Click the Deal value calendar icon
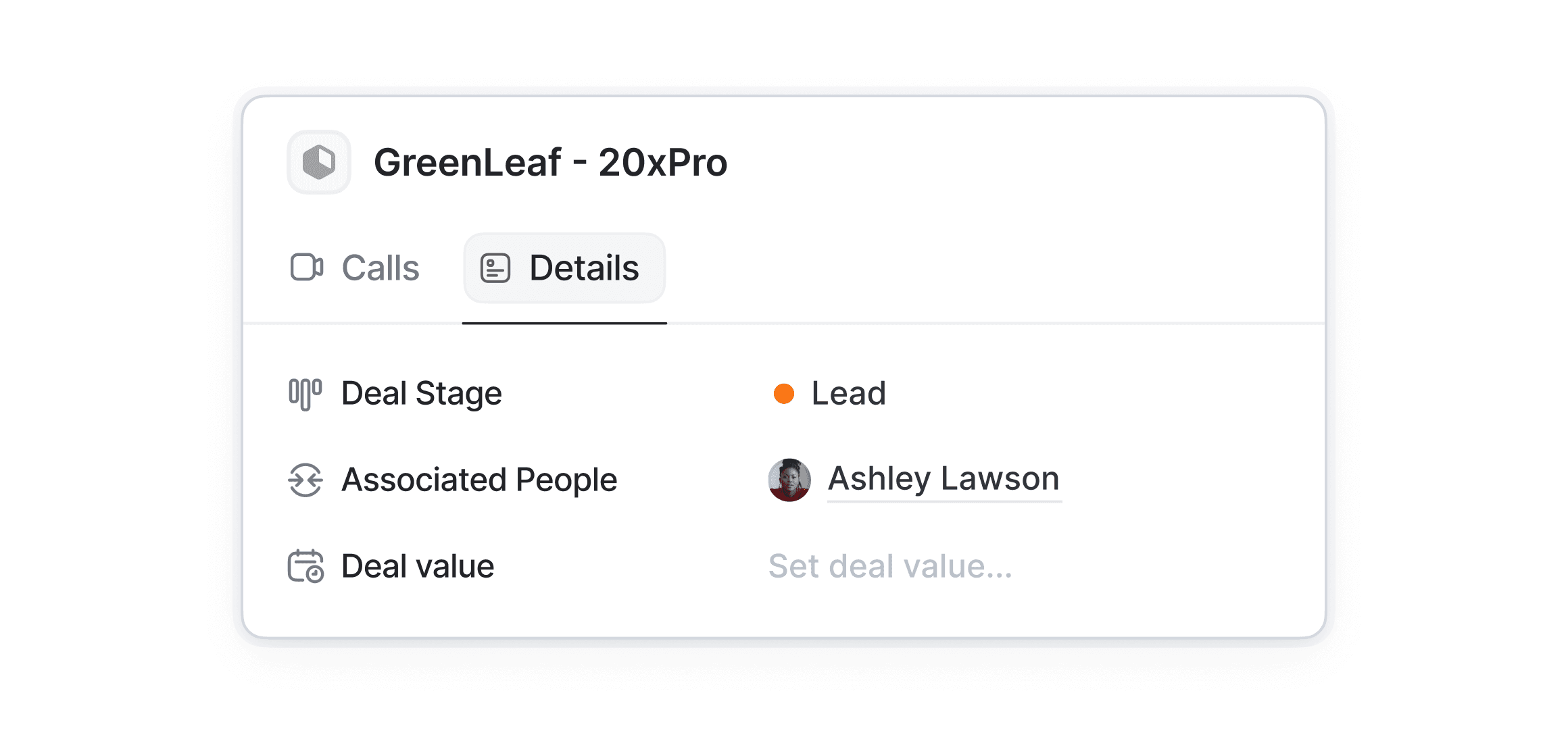This screenshot has width=1568, height=735. (305, 566)
